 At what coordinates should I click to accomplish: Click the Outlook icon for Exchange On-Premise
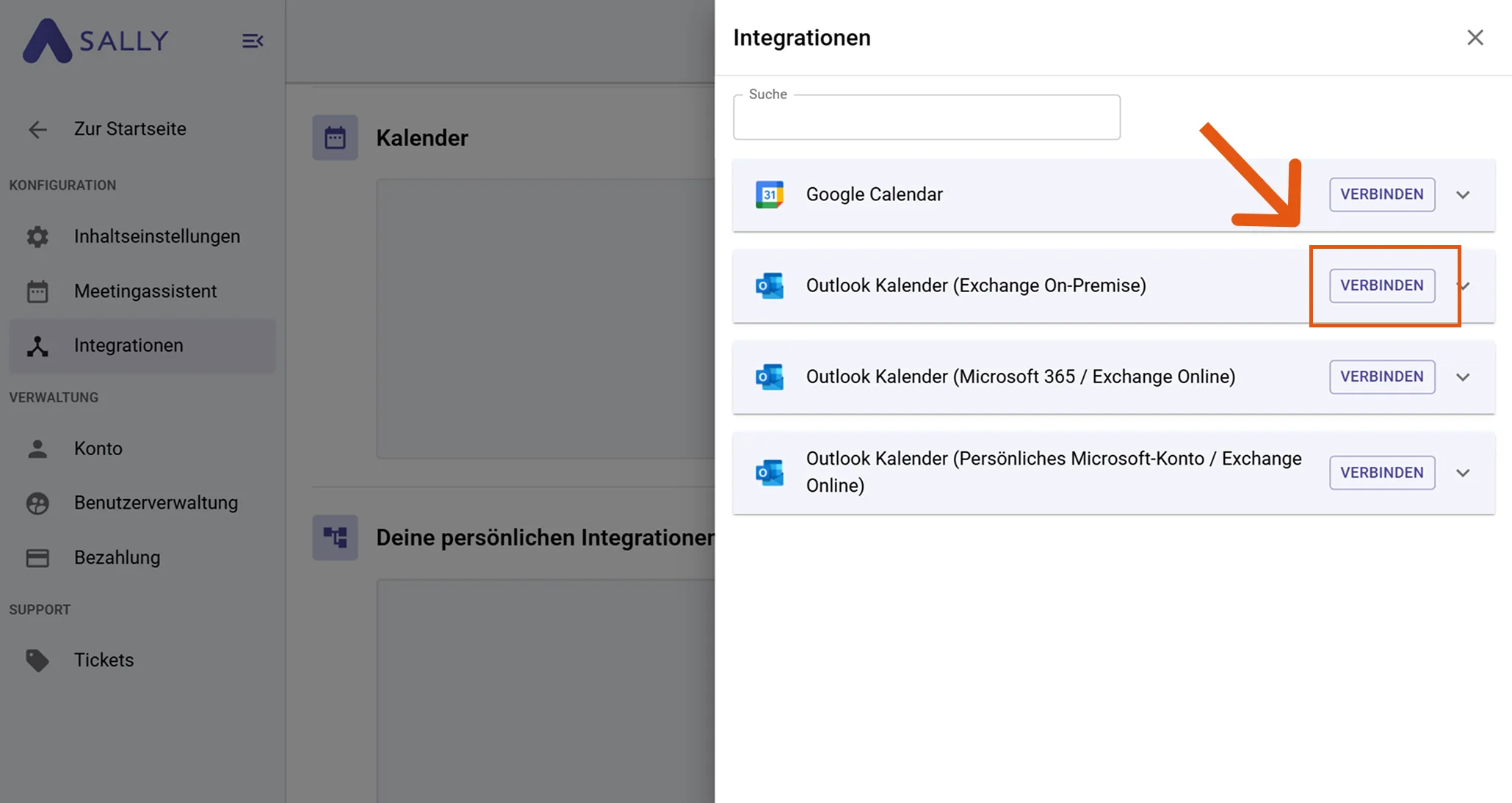pyautogui.click(x=770, y=286)
